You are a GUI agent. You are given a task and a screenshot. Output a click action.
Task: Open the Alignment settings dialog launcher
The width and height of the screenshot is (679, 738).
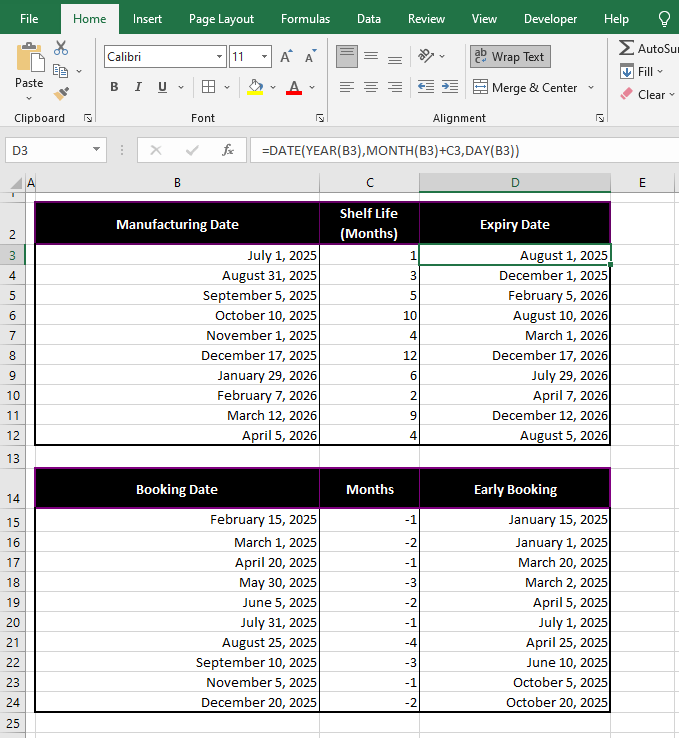(599, 118)
